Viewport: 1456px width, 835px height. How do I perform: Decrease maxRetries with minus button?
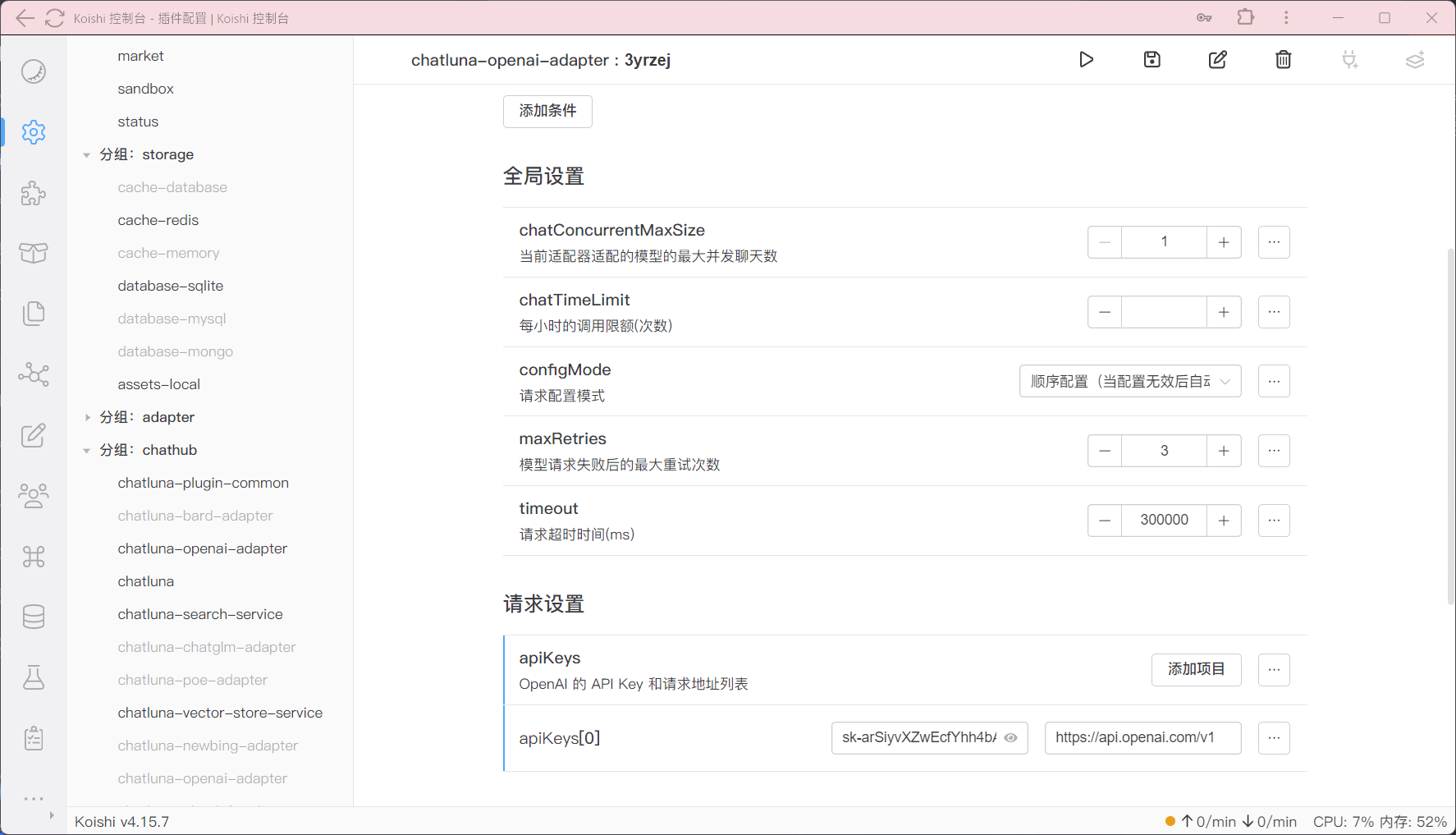coord(1105,451)
